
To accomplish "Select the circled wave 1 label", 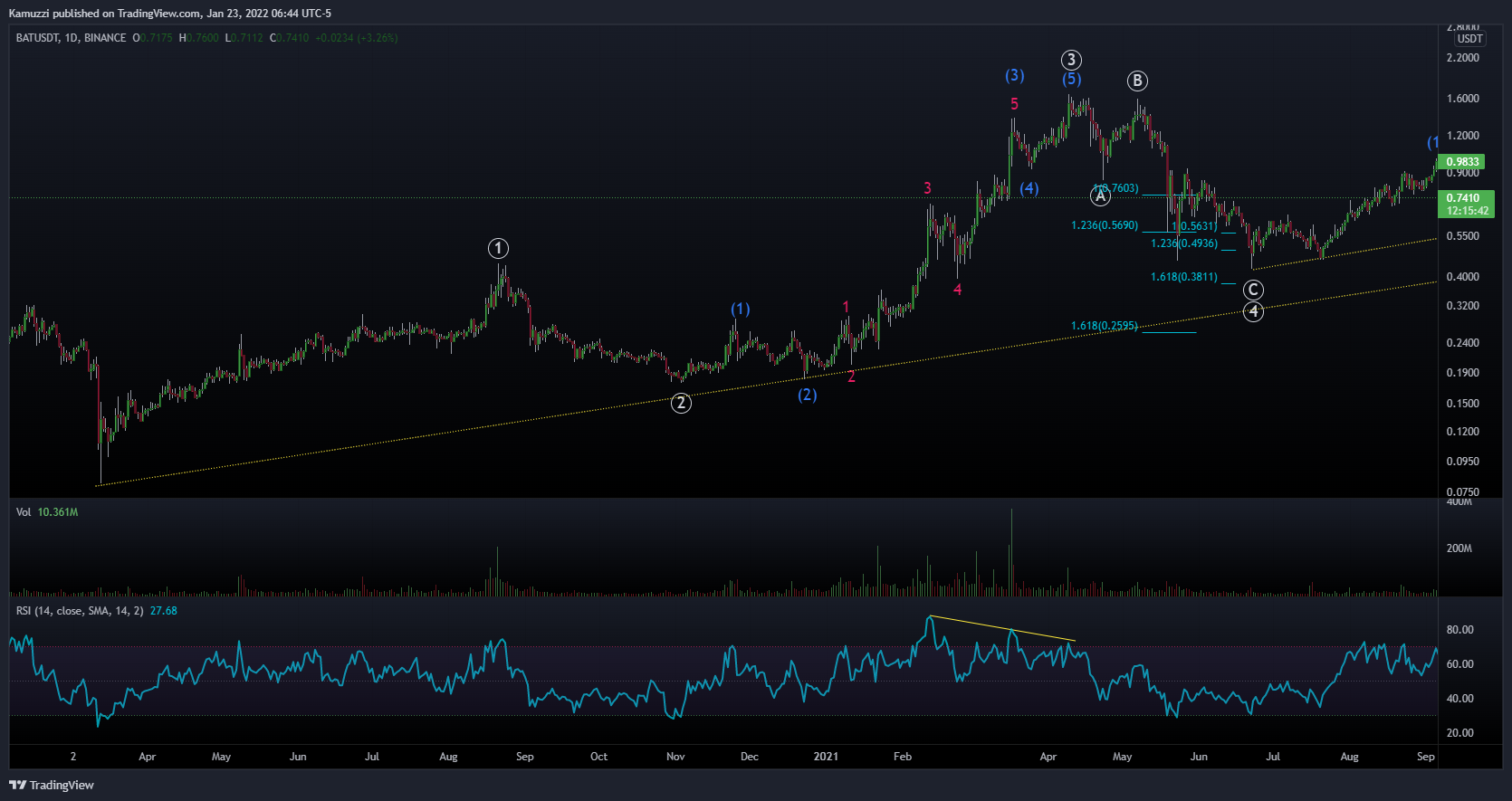I will point(498,248).
